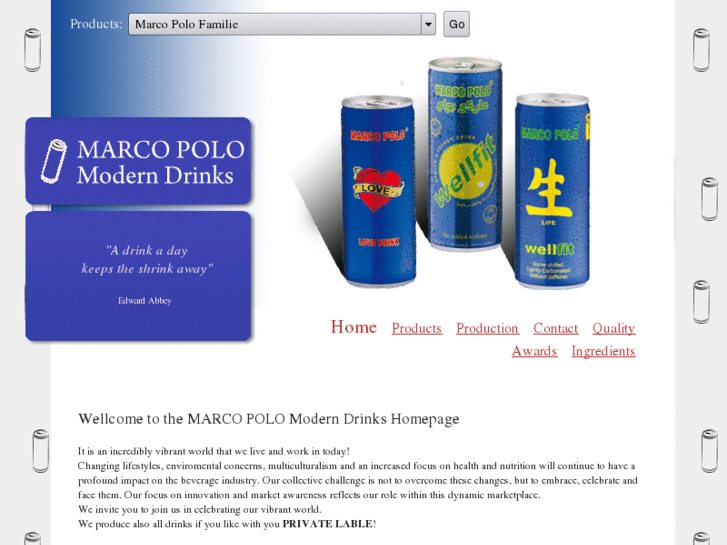
Task: Click the Wellcome homepage heading
Action: pyautogui.click(x=269, y=419)
